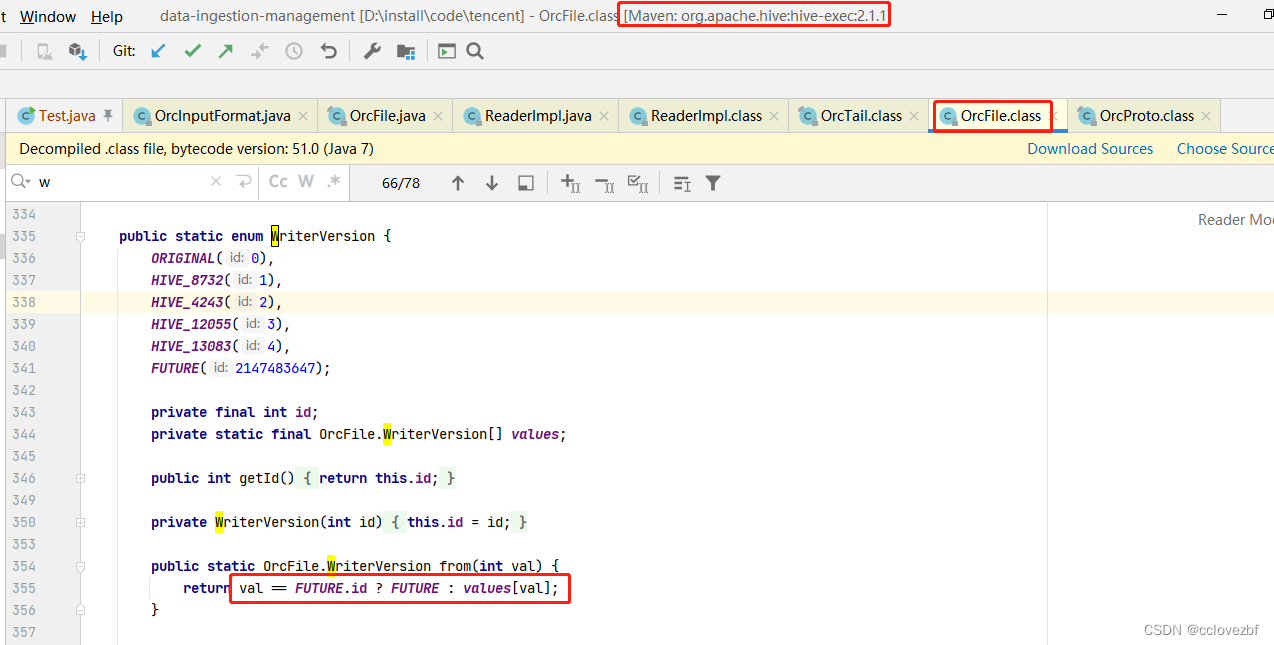Open the Help menu
Image resolution: width=1274 pixels, height=645 pixels.
[106, 16]
